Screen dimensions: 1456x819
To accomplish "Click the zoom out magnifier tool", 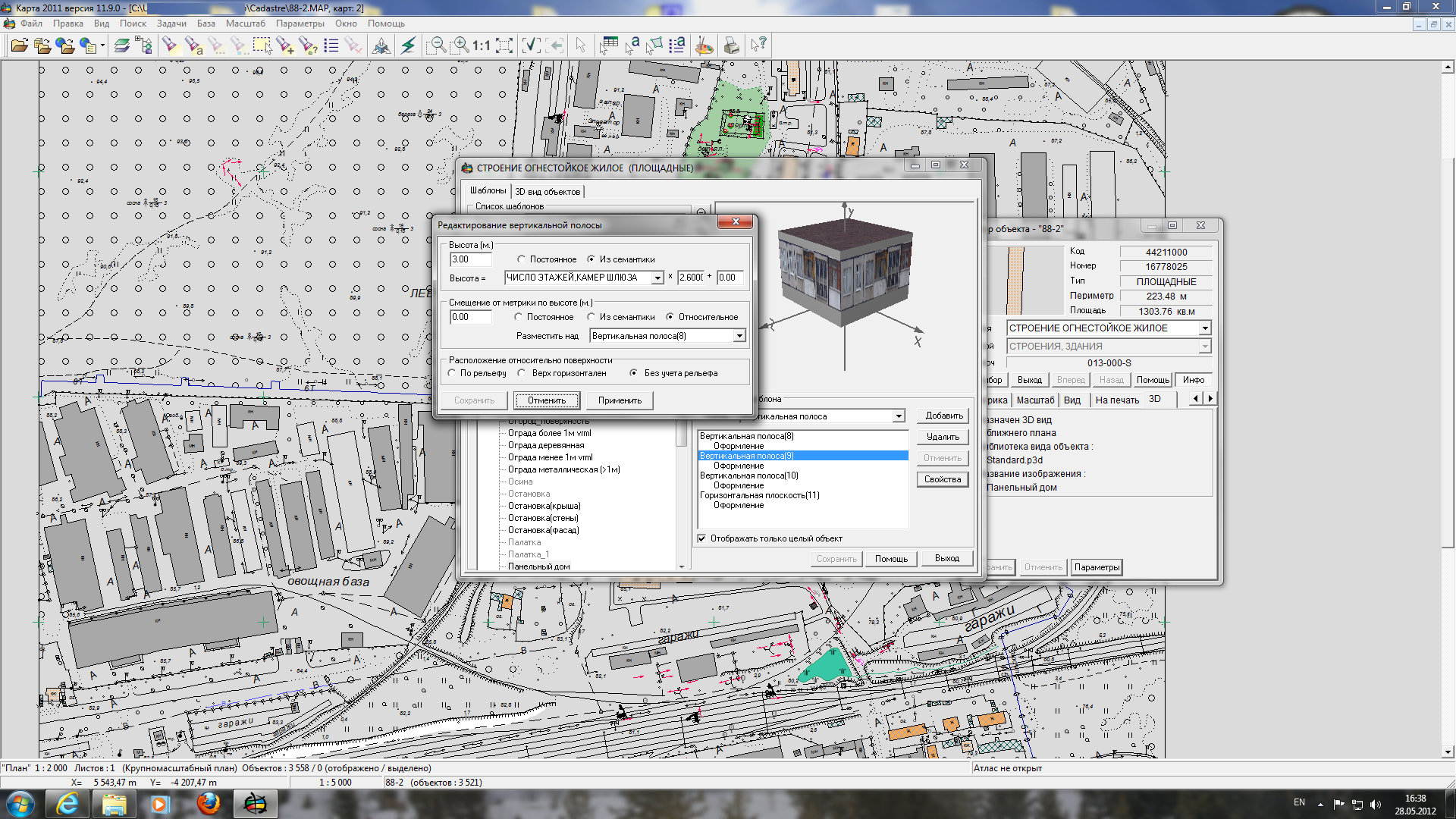I will click(x=436, y=46).
